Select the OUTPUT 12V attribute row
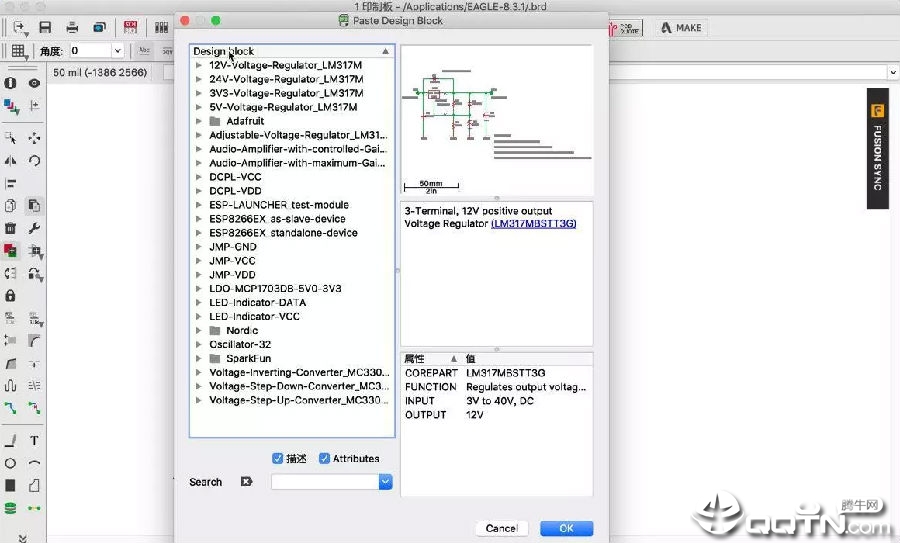The height and width of the screenshot is (543, 900). pyautogui.click(x=497, y=415)
